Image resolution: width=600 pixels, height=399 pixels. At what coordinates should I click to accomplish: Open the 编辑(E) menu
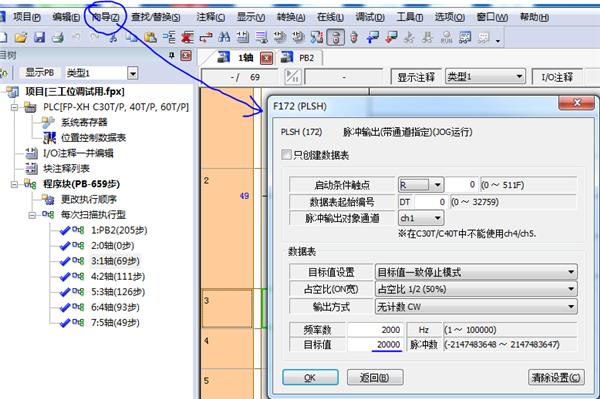(x=66, y=17)
